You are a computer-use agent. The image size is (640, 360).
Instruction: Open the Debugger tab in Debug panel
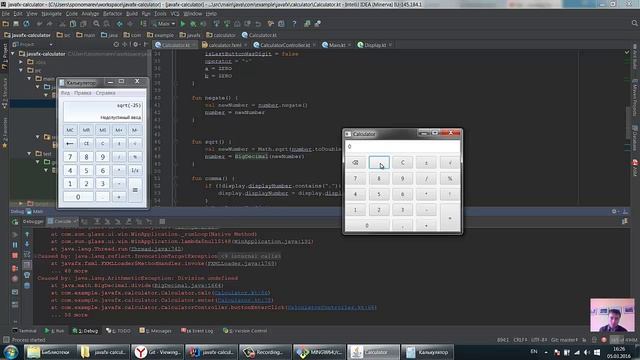tap(33, 221)
